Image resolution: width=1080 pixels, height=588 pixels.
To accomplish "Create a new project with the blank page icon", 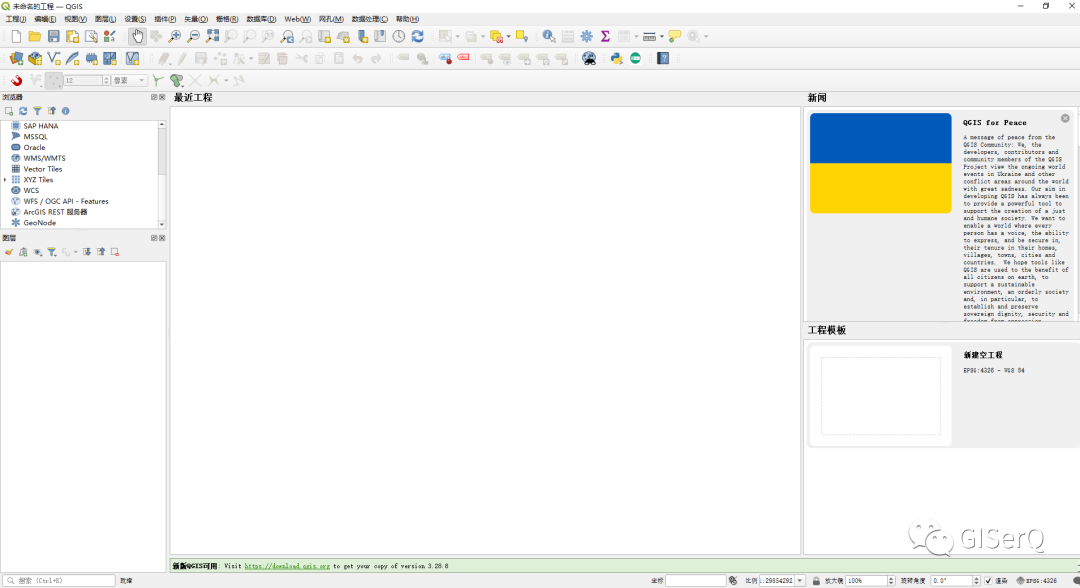I will click(16, 36).
